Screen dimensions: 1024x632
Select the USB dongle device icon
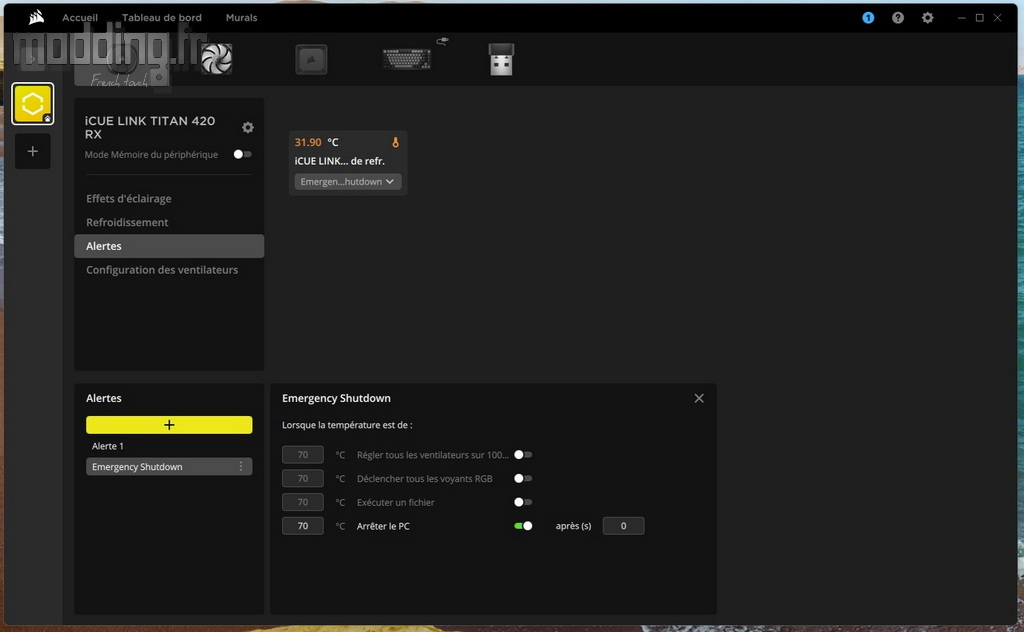pos(502,59)
